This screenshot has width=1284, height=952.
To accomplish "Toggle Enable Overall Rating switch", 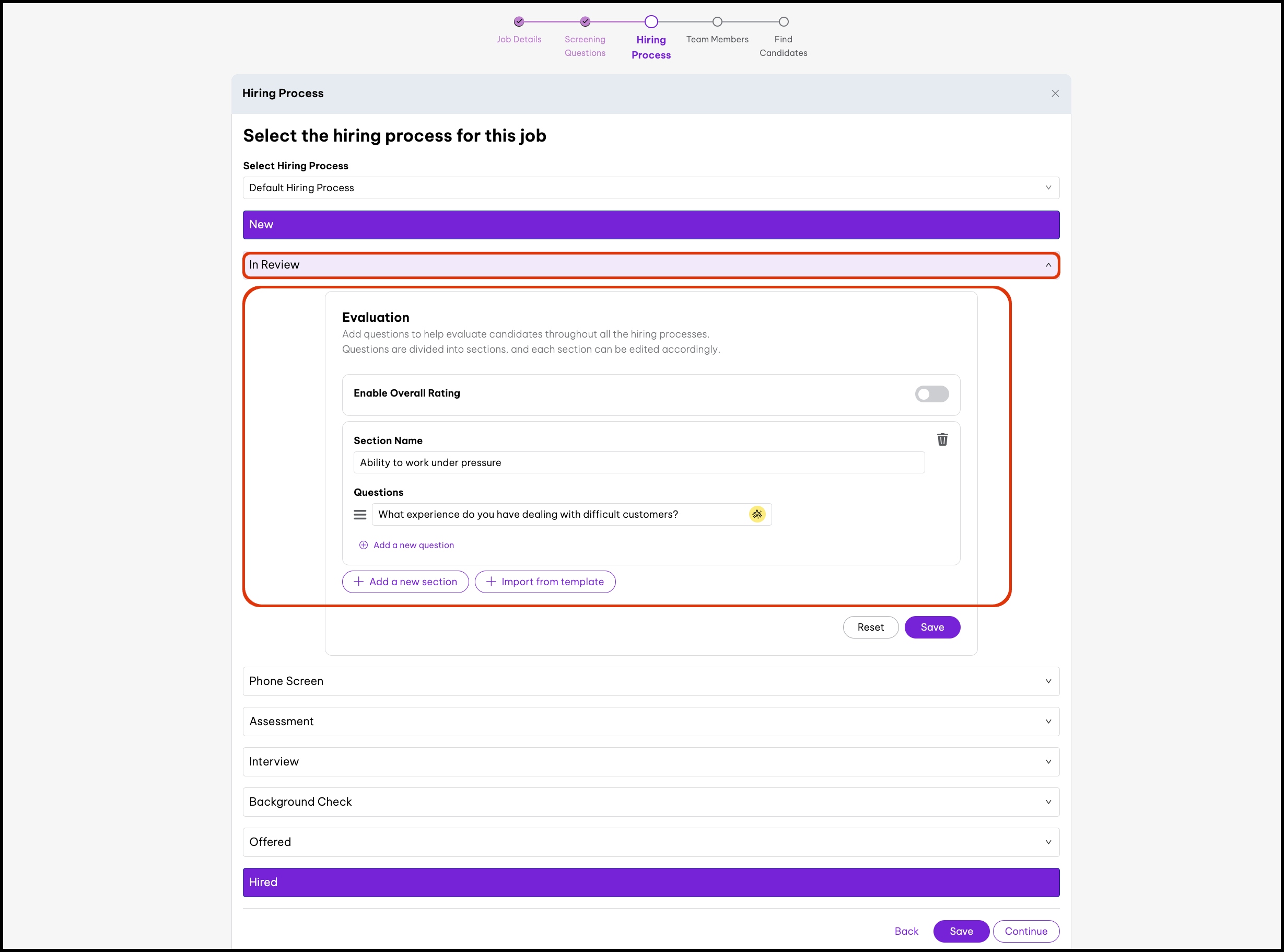I will (x=931, y=394).
